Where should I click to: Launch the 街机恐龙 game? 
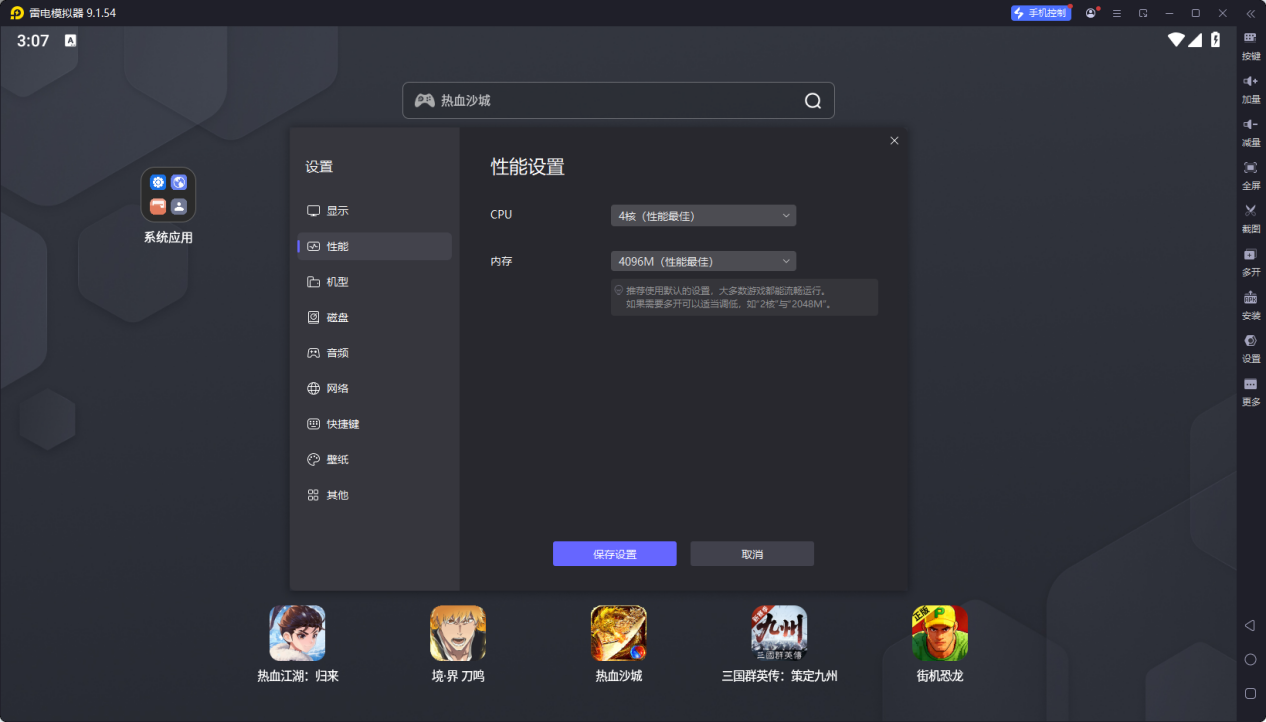[x=938, y=633]
